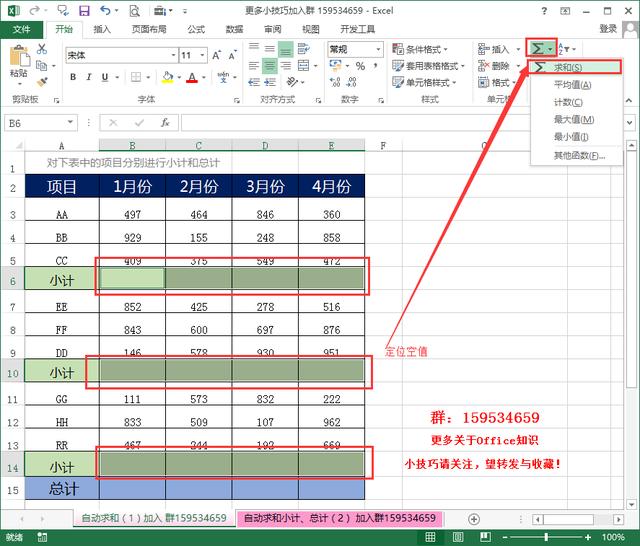Toggle Bold formatting

coord(73,77)
